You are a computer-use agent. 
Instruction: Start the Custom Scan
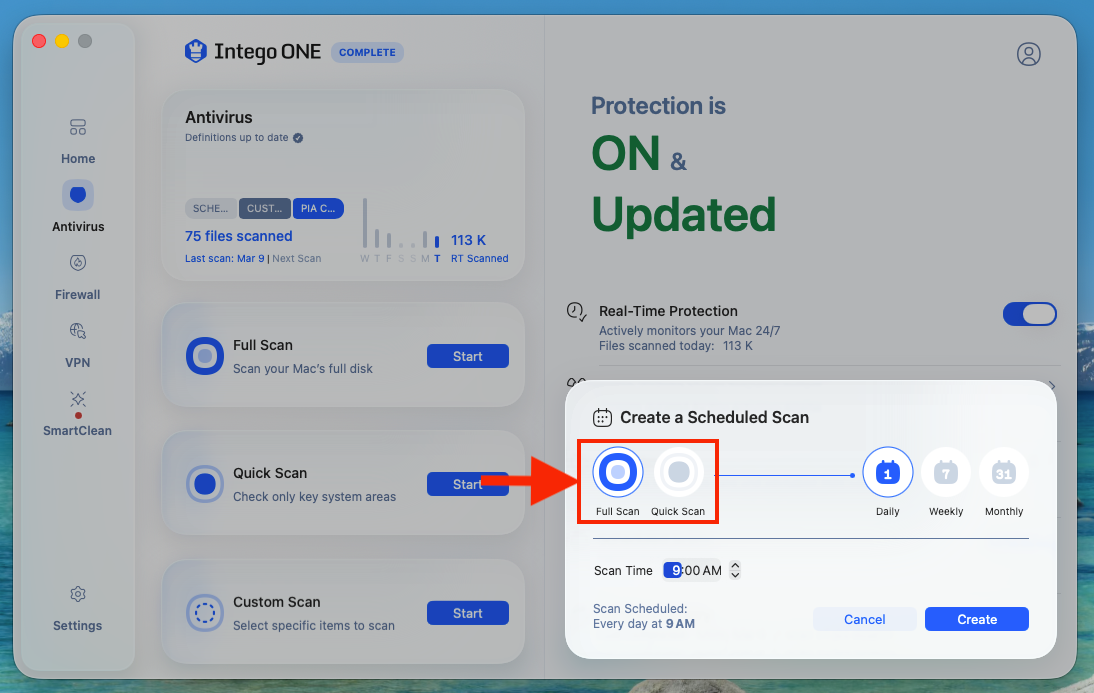tap(467, 613)
